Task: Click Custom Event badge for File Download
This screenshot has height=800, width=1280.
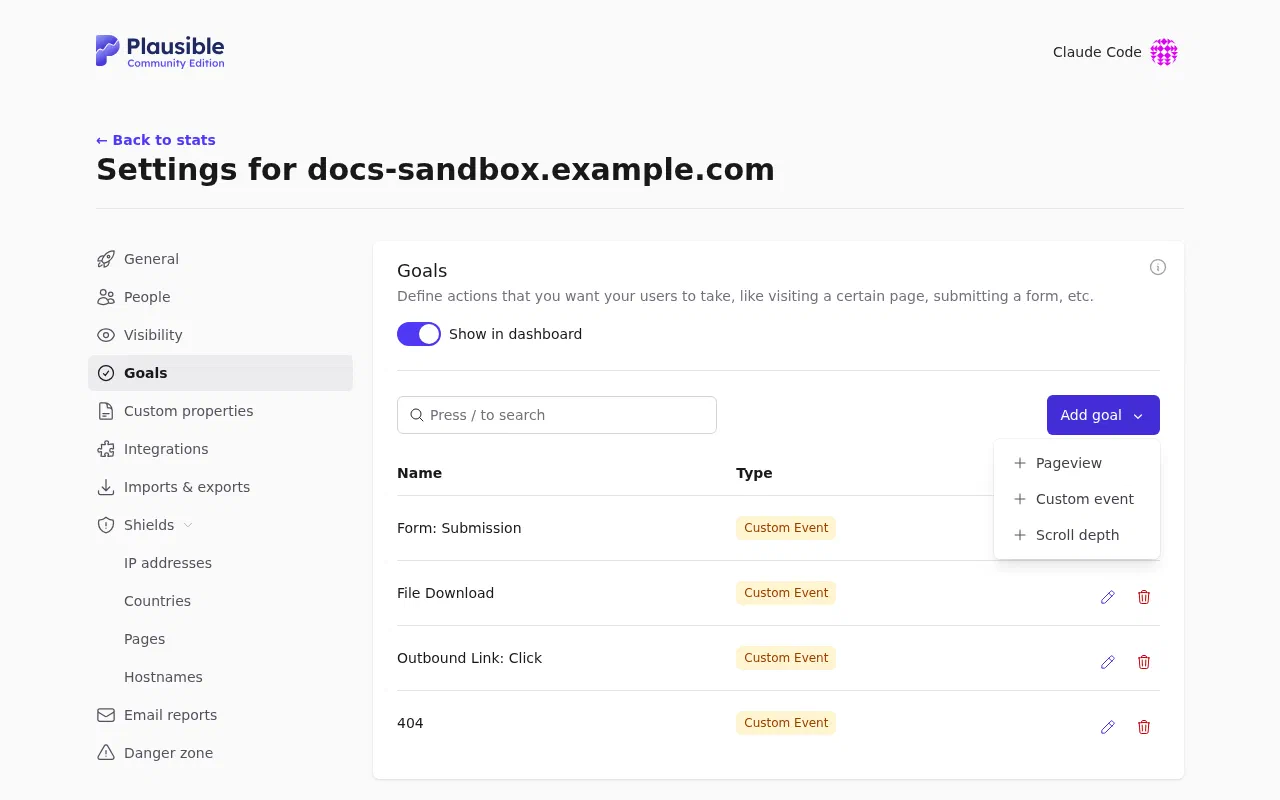Action: coord(786,593)
